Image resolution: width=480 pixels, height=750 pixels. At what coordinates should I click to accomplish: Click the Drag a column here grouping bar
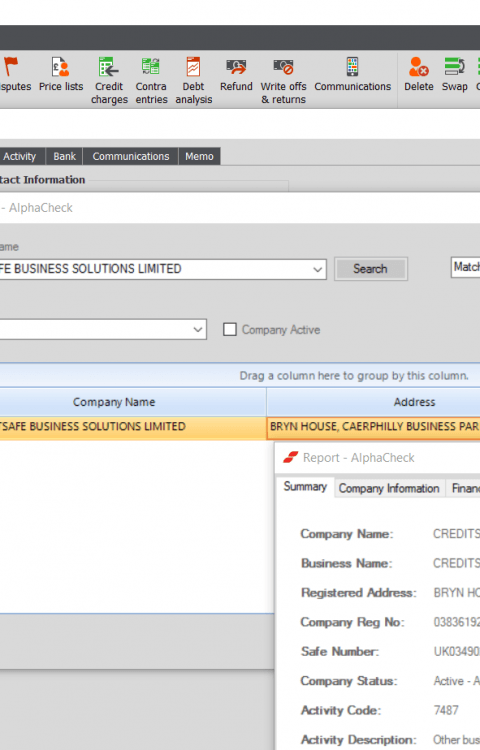pyautogui.click(x=240, y=375)
